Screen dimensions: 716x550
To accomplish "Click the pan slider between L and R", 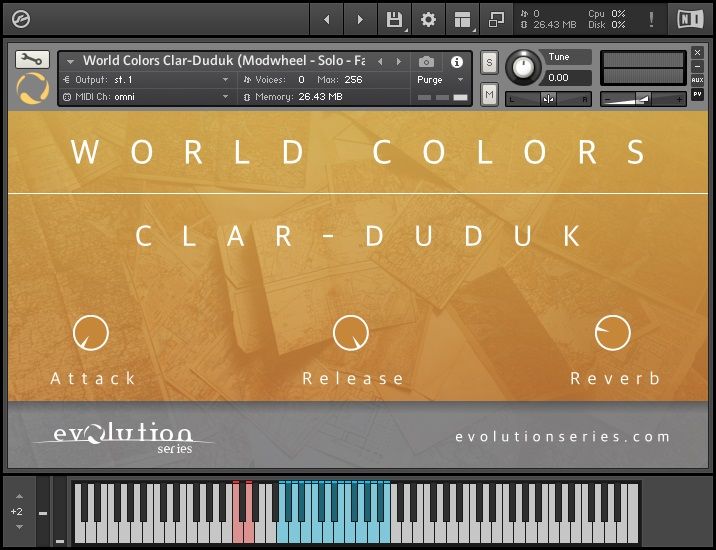I will [x=548, y=99].
